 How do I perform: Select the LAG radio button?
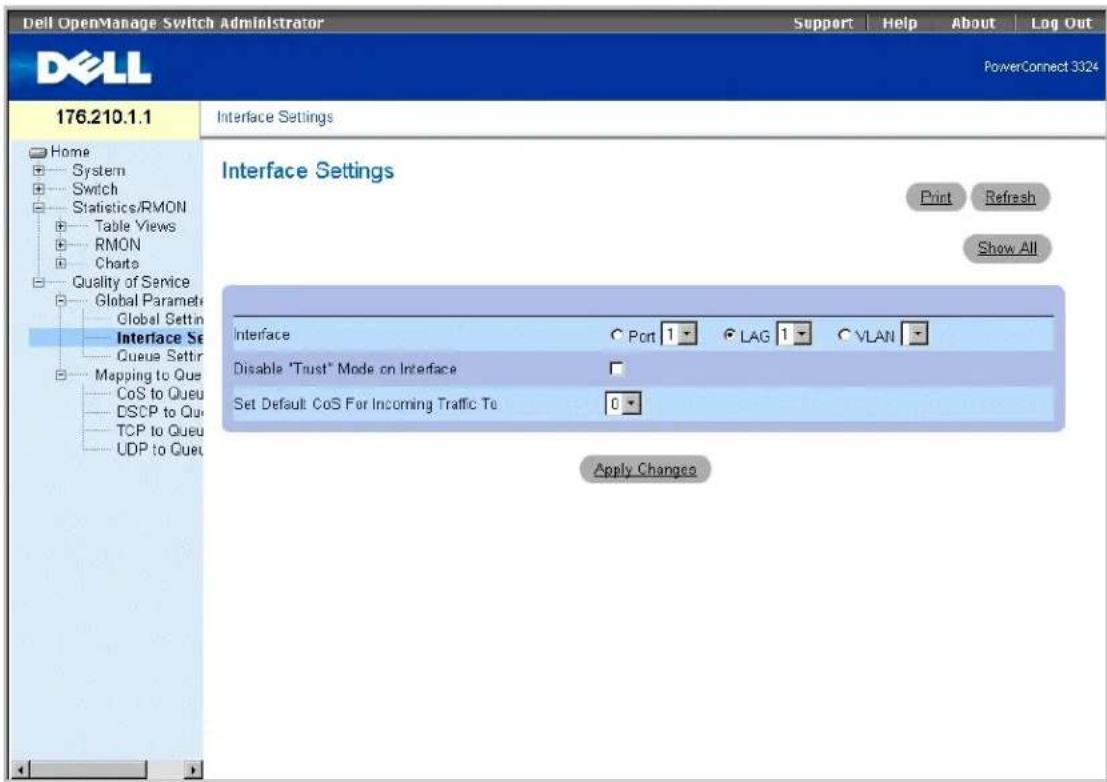(x=730, y=336)
